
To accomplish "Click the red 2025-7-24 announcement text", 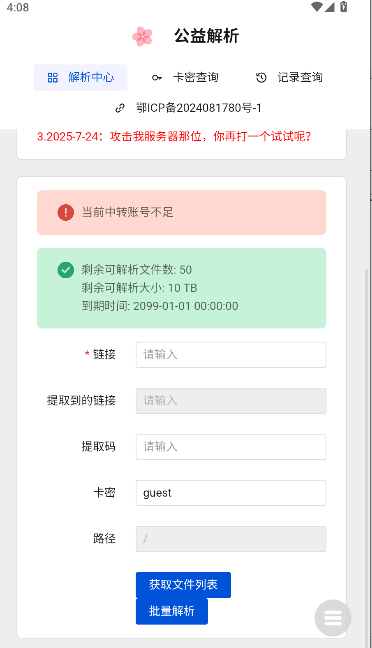I will click(174, 136).
